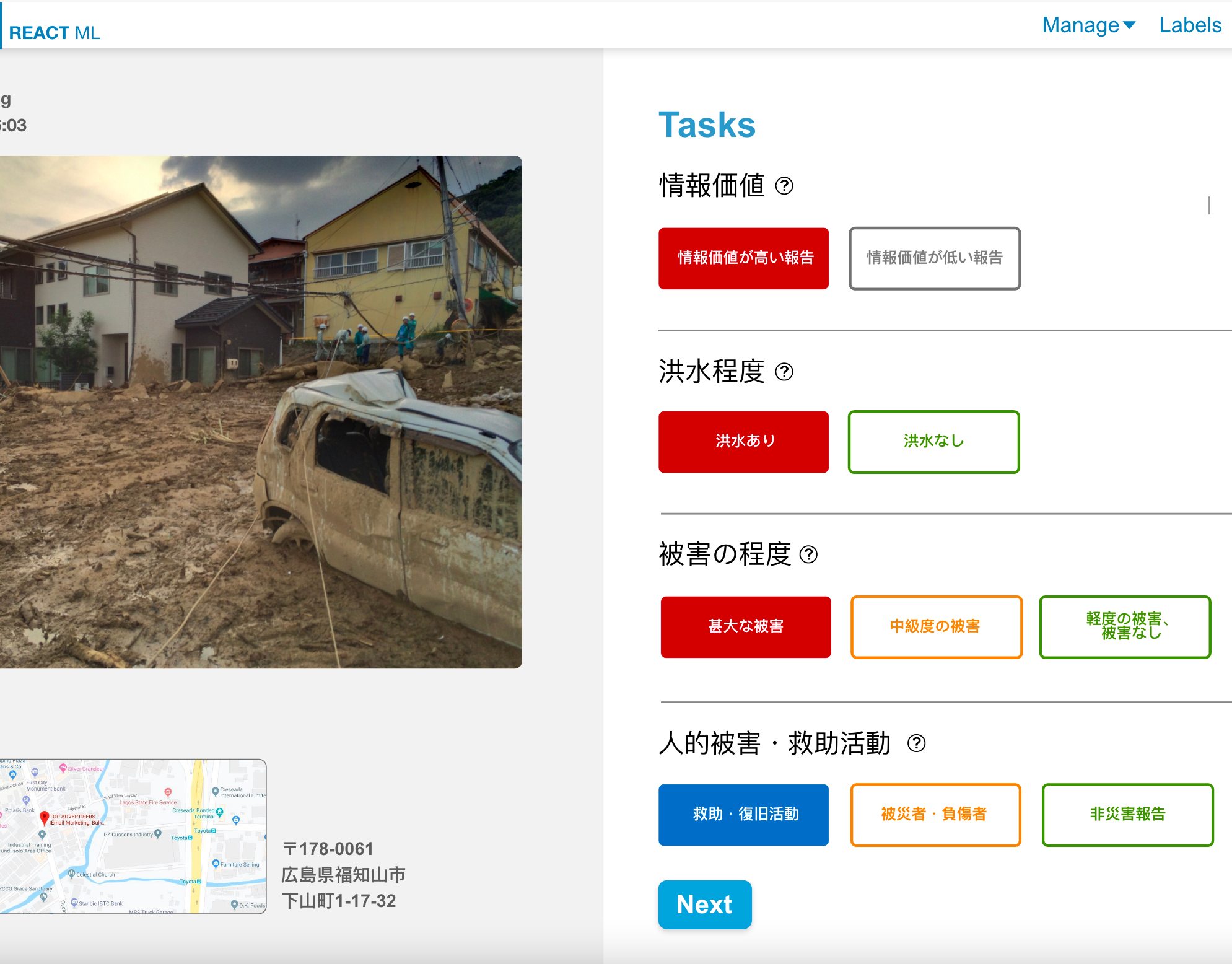Open the flood-damaged car photo
The height and width of the screenshot is (964, 1232).
click(x=261, y=412)
